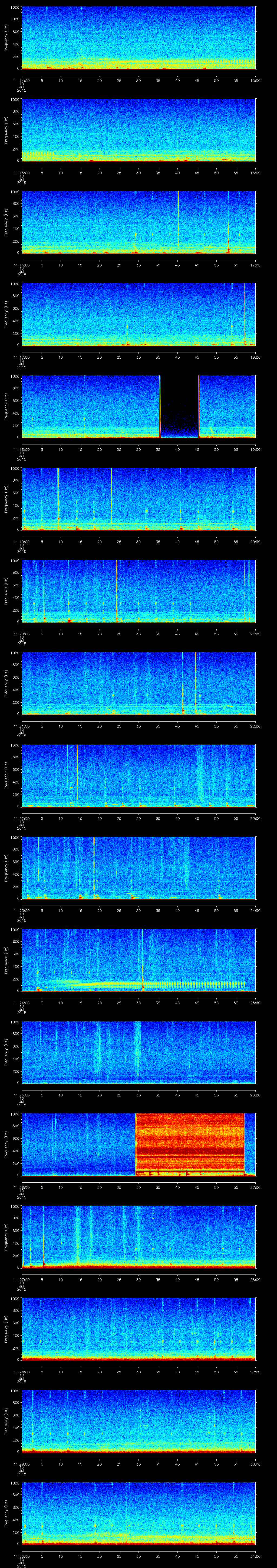
Task: Click the Frequency (Hz) axis label of the 11:14:00 panel
Action: pos(6,38)
